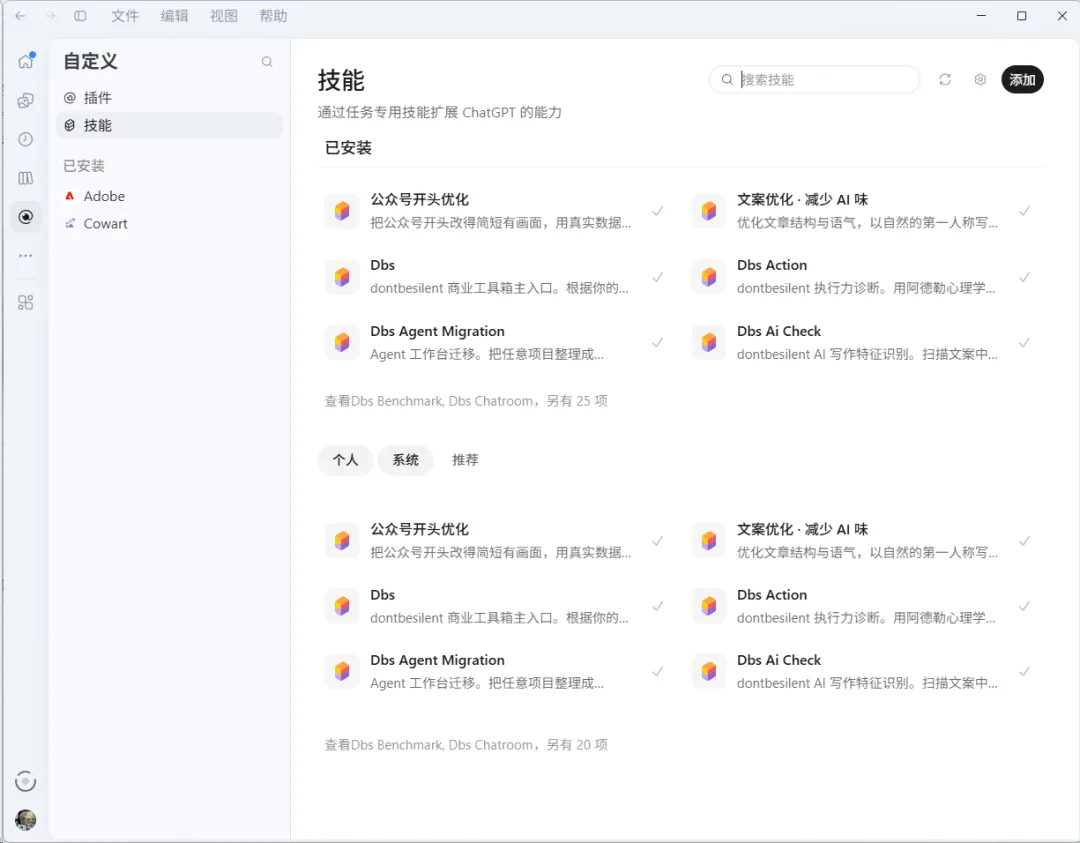The image size is (1080, 843).
Task: Open the skills settings gear icon
Action: coord(980,80)
